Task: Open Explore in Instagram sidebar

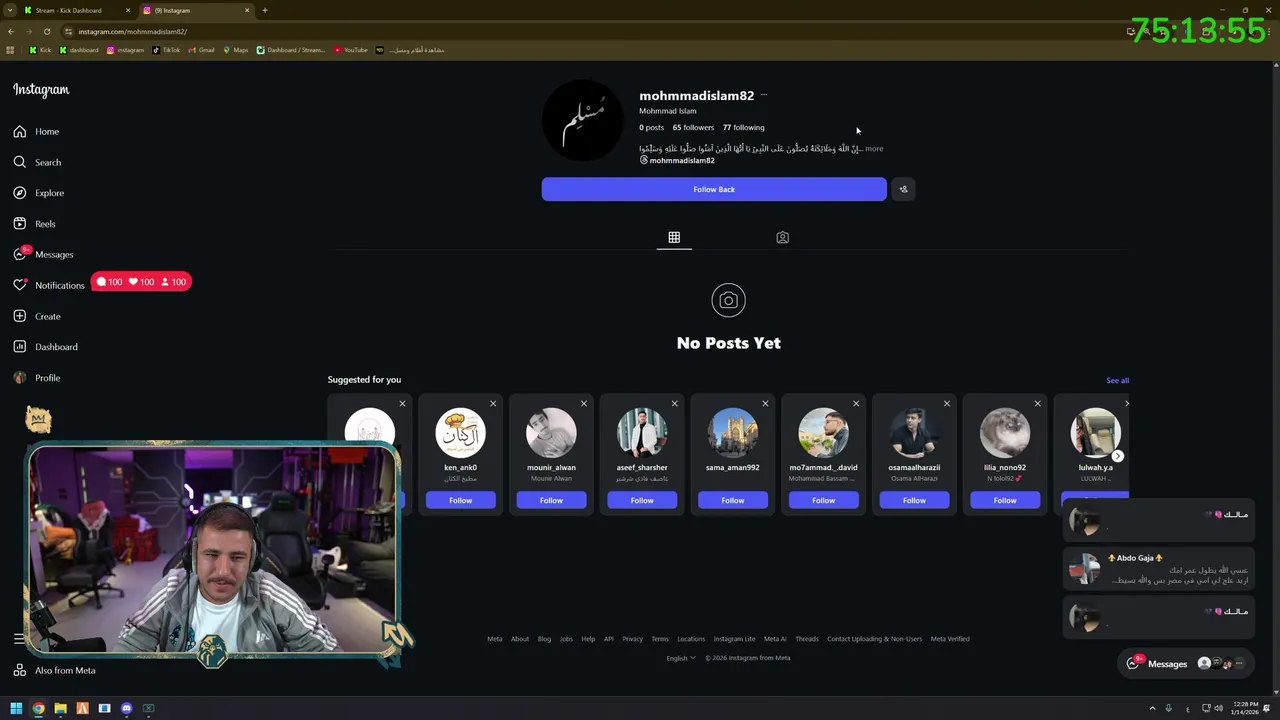Action: [x=39, y=193]
